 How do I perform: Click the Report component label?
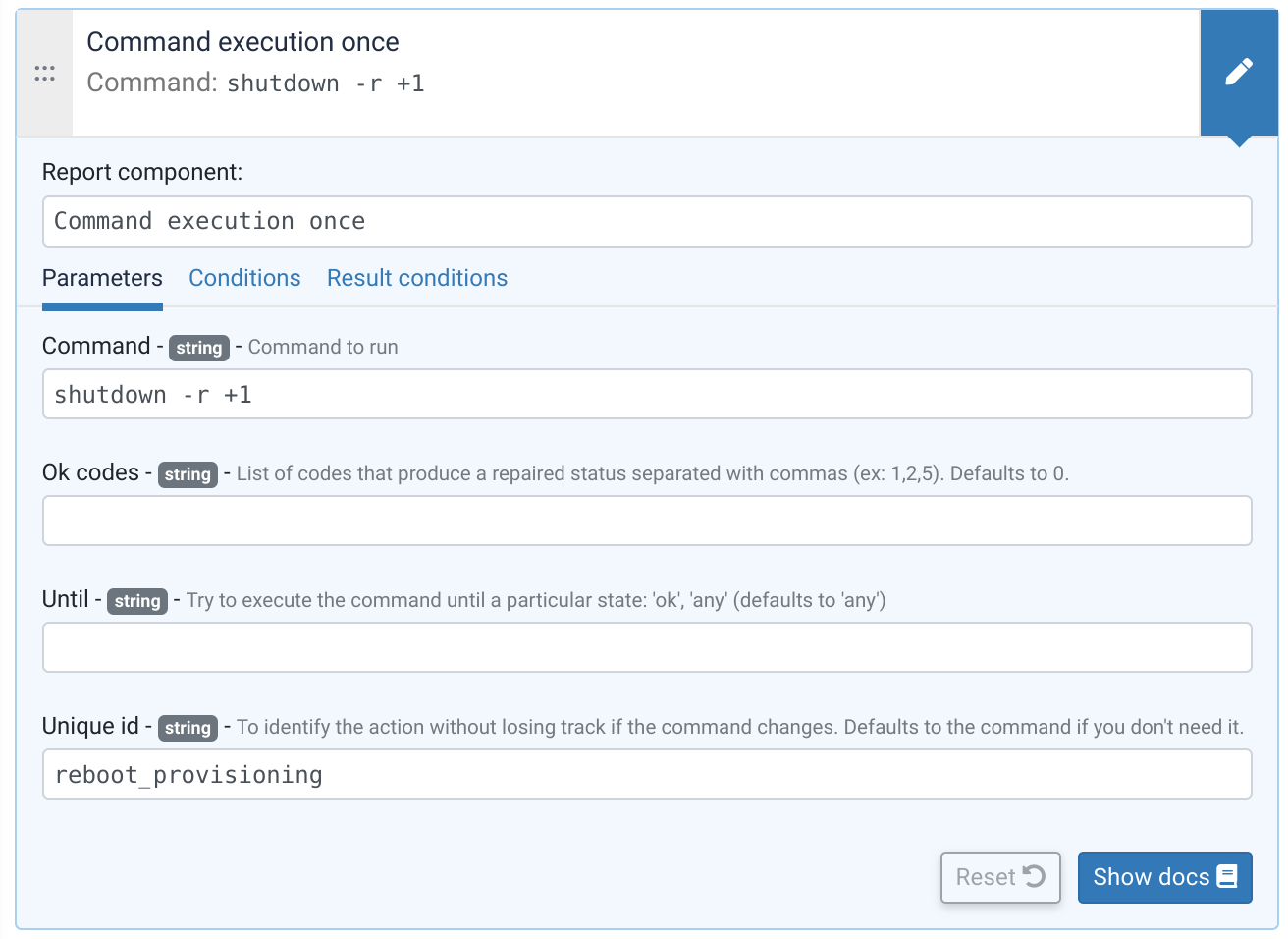click(142, 172)
